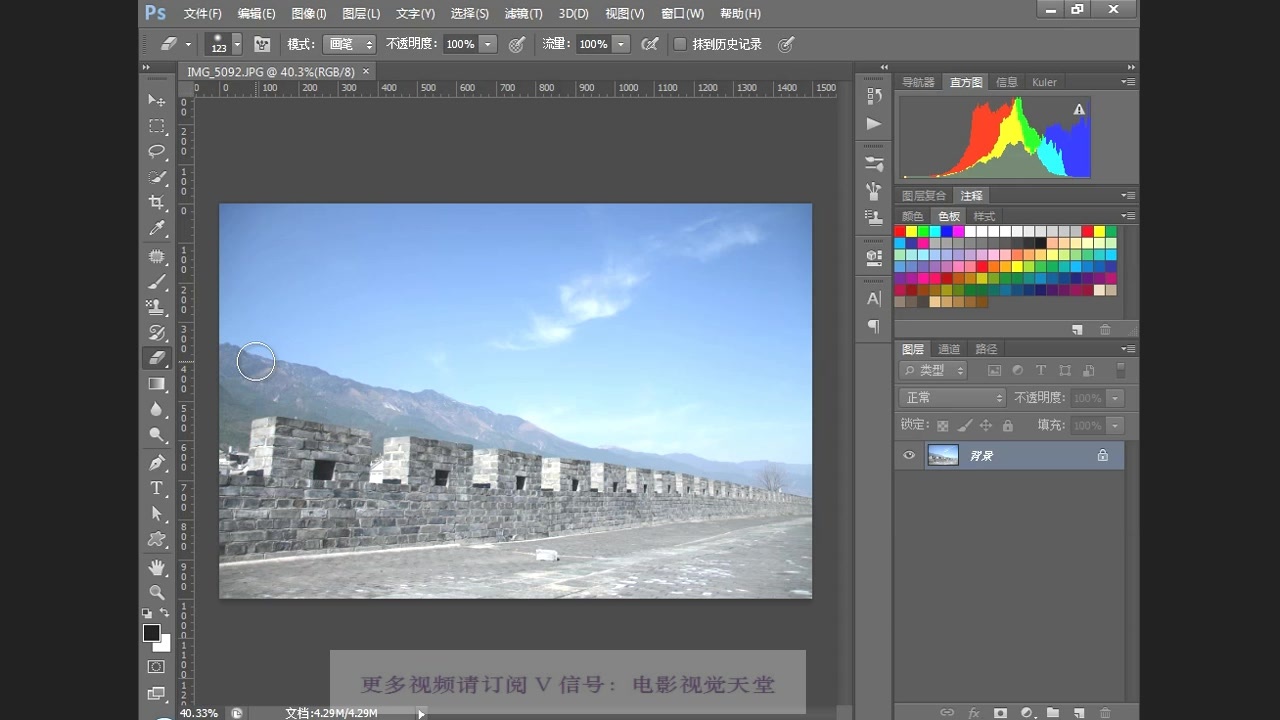Image resolution: width=1280 pixels, height=720 pixels.
Task: Select the Gradient tool
Action: point(157,384)
